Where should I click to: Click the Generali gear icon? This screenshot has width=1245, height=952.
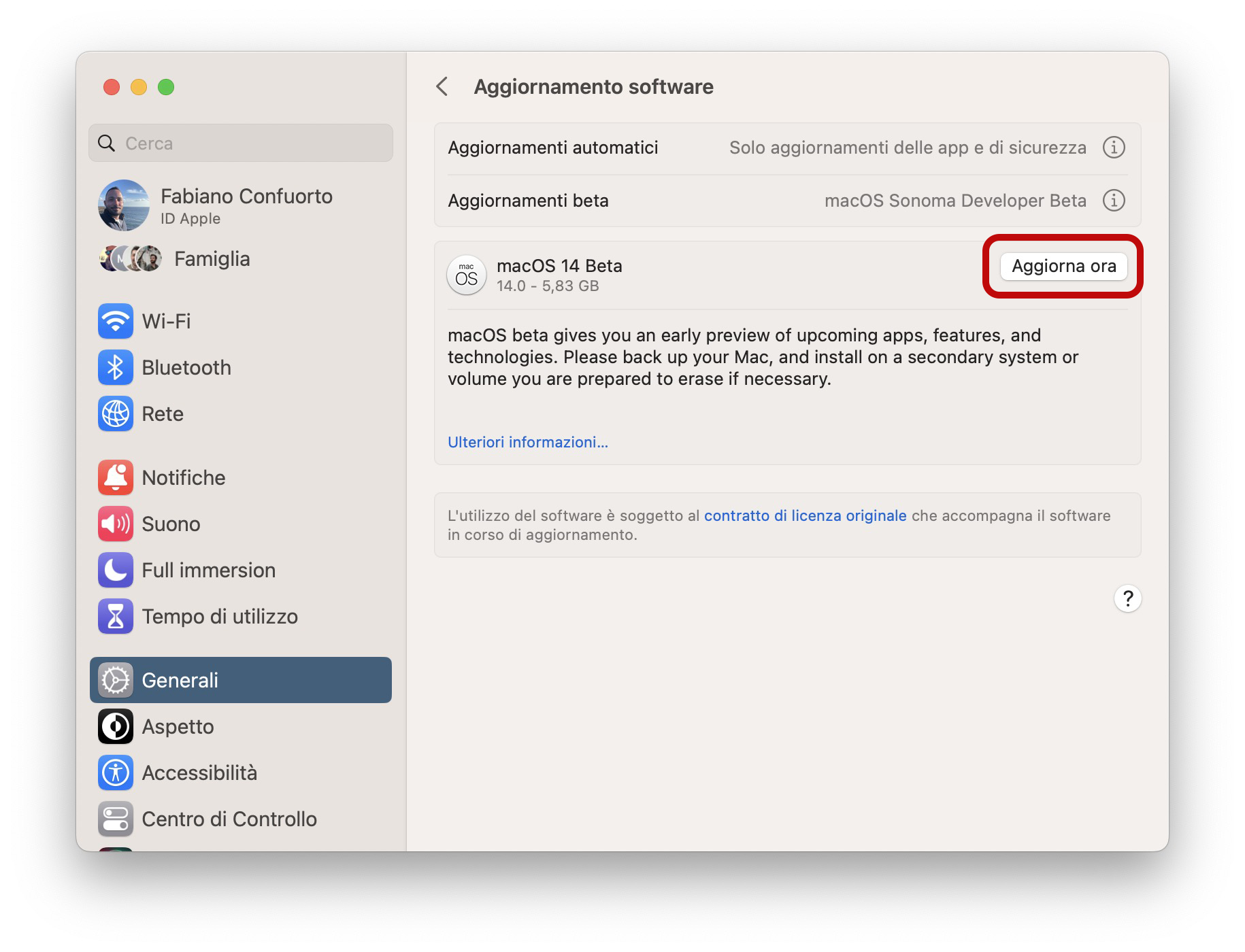(x=116, y=680)
